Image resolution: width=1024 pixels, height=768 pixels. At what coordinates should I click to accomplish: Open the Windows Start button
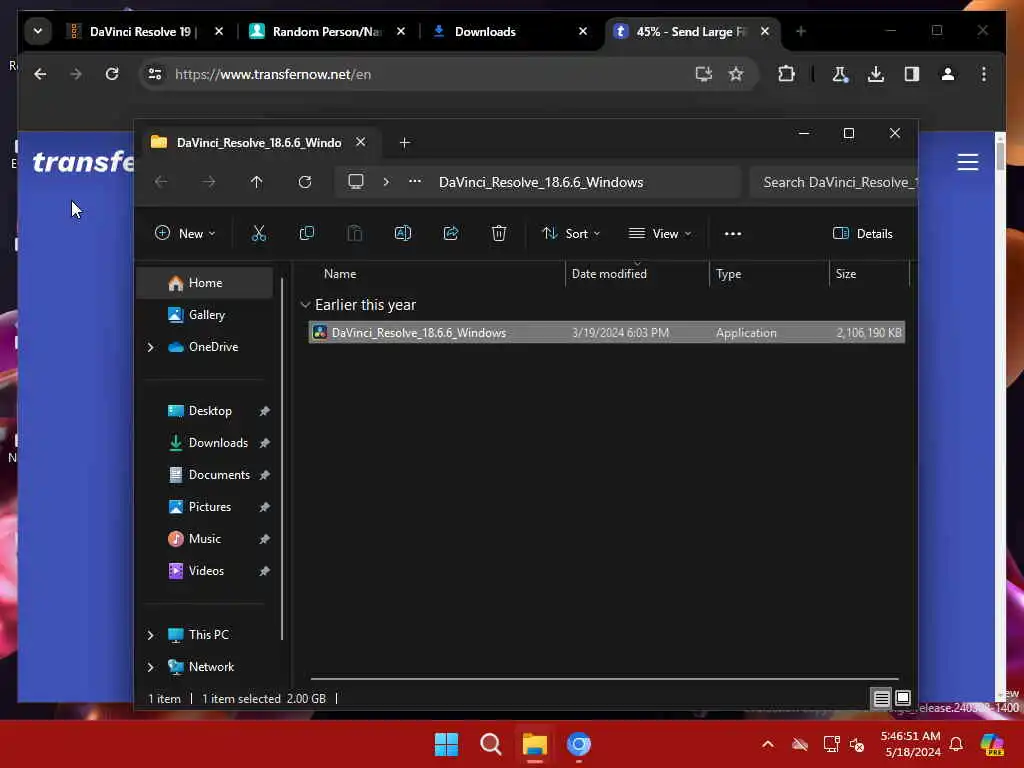447,744
